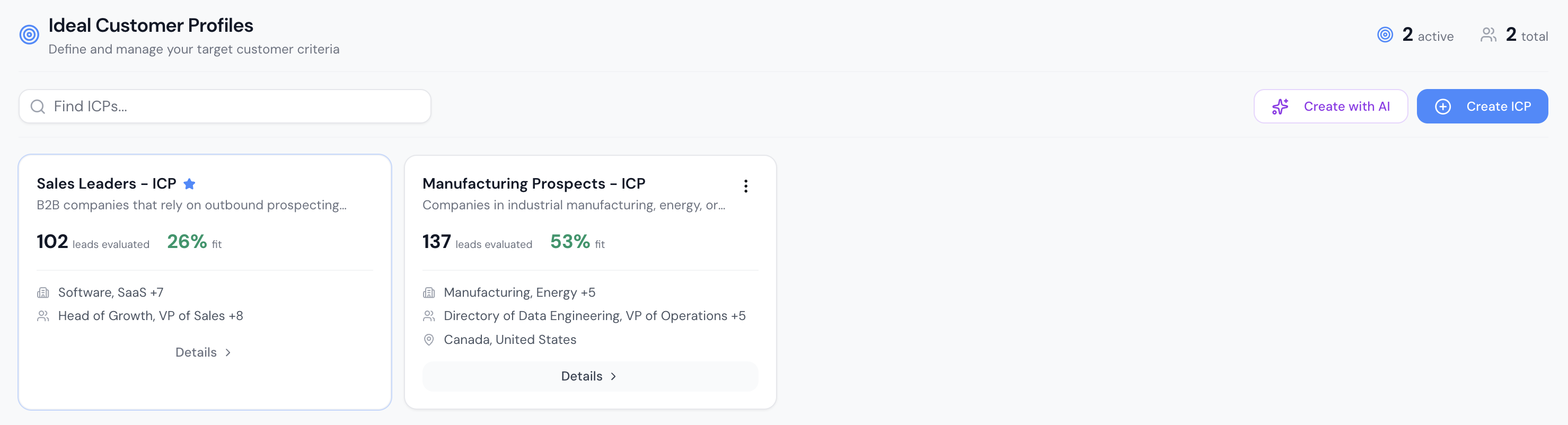The height and width of the screenshot is (425, 1568).
Task: Click the Create ICP button
Action: pos(1482,106)
